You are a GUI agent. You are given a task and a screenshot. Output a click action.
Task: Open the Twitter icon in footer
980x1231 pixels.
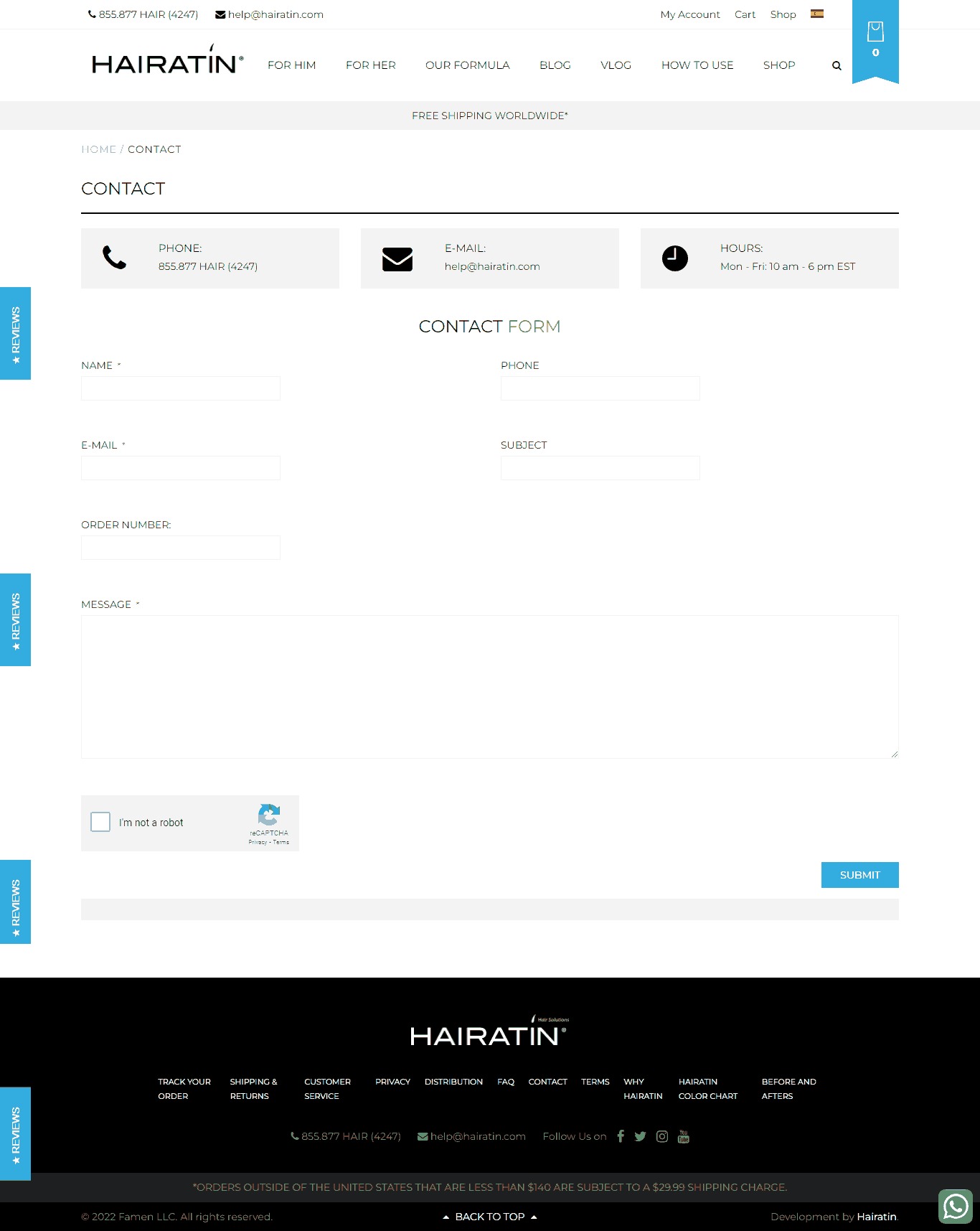[x=641, y=1136]
